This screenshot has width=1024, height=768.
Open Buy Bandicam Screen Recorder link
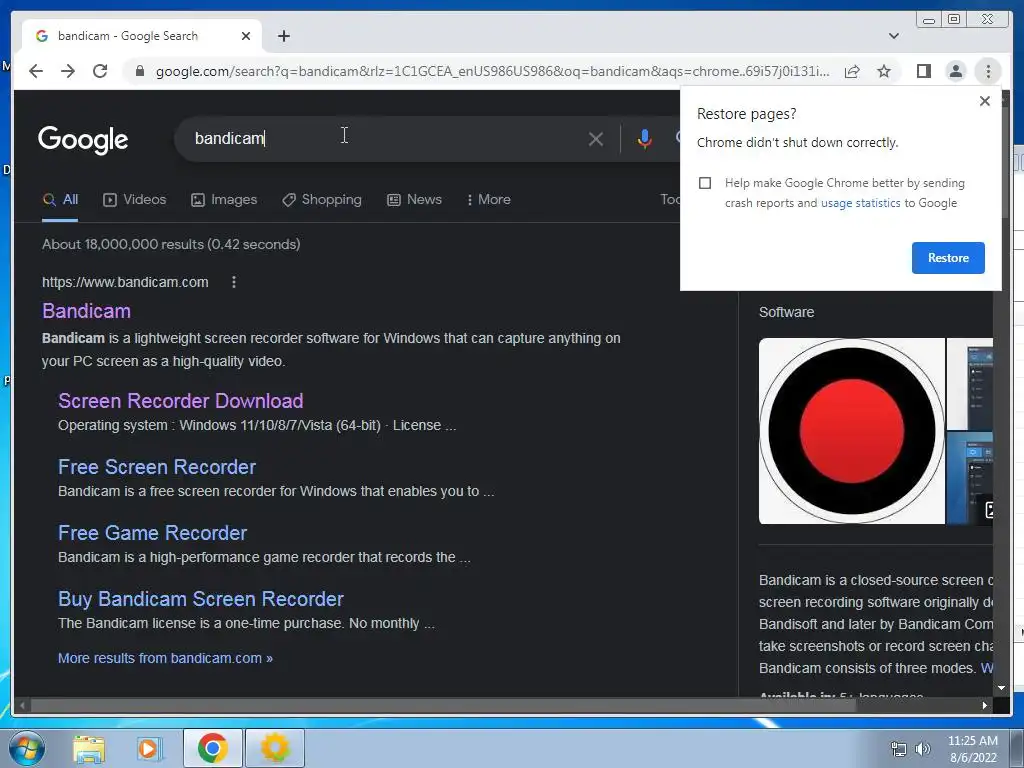pyautogui.click(x=200, y=599)
